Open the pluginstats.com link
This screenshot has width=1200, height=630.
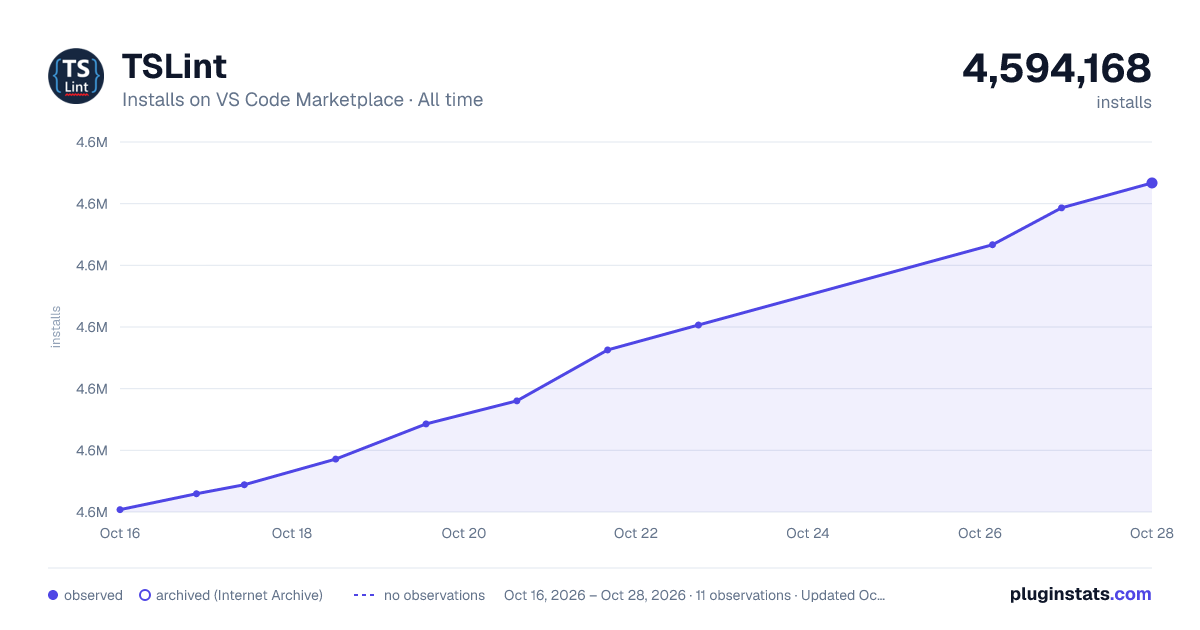point(1080,594)
